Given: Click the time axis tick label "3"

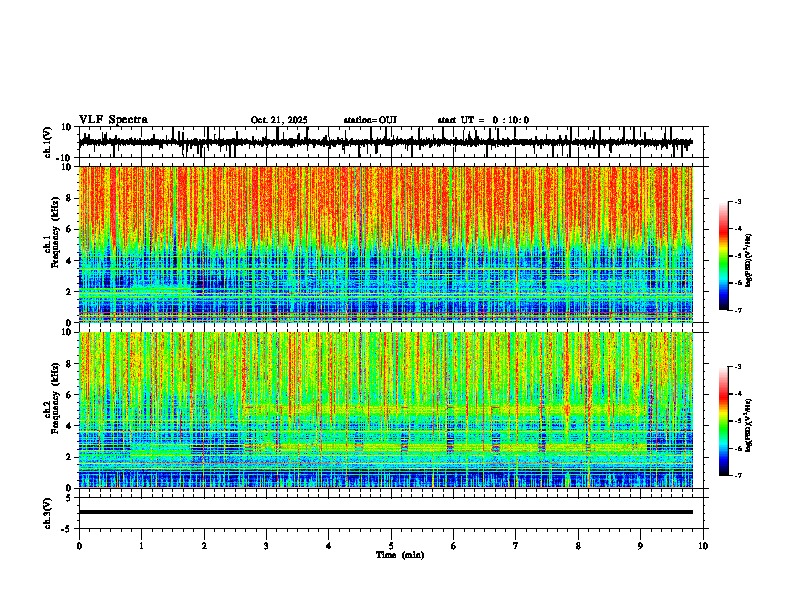Looking at the screenshot, I should pyautogui.click(x=266, y=546).
